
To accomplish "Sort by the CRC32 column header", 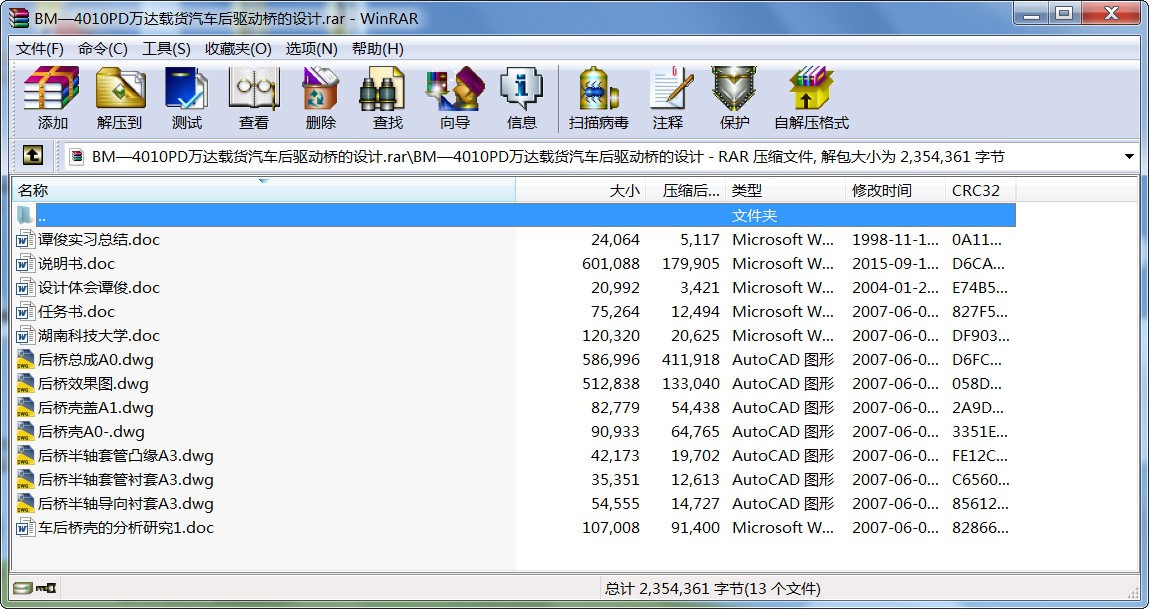I will click(x=980, y=191).
